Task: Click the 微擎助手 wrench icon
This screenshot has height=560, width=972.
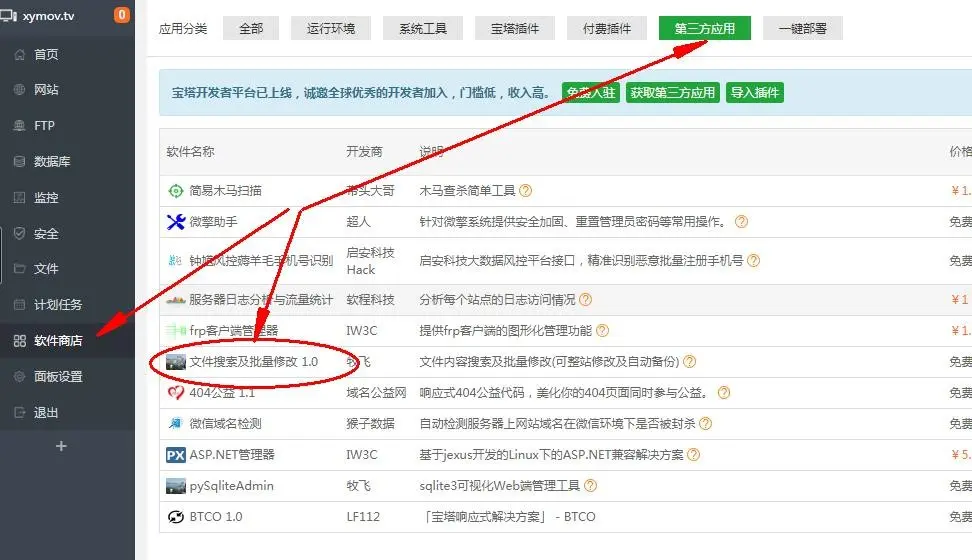Action: (x=176, y=222)
